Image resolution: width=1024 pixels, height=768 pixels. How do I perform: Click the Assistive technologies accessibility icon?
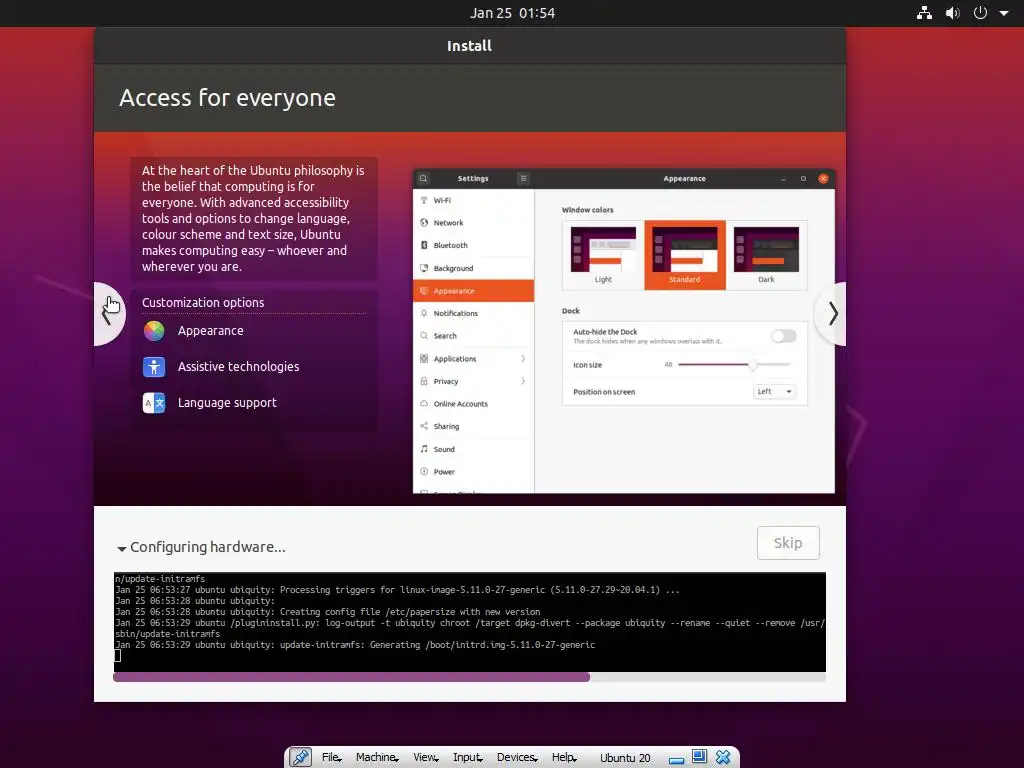point(154,367)
